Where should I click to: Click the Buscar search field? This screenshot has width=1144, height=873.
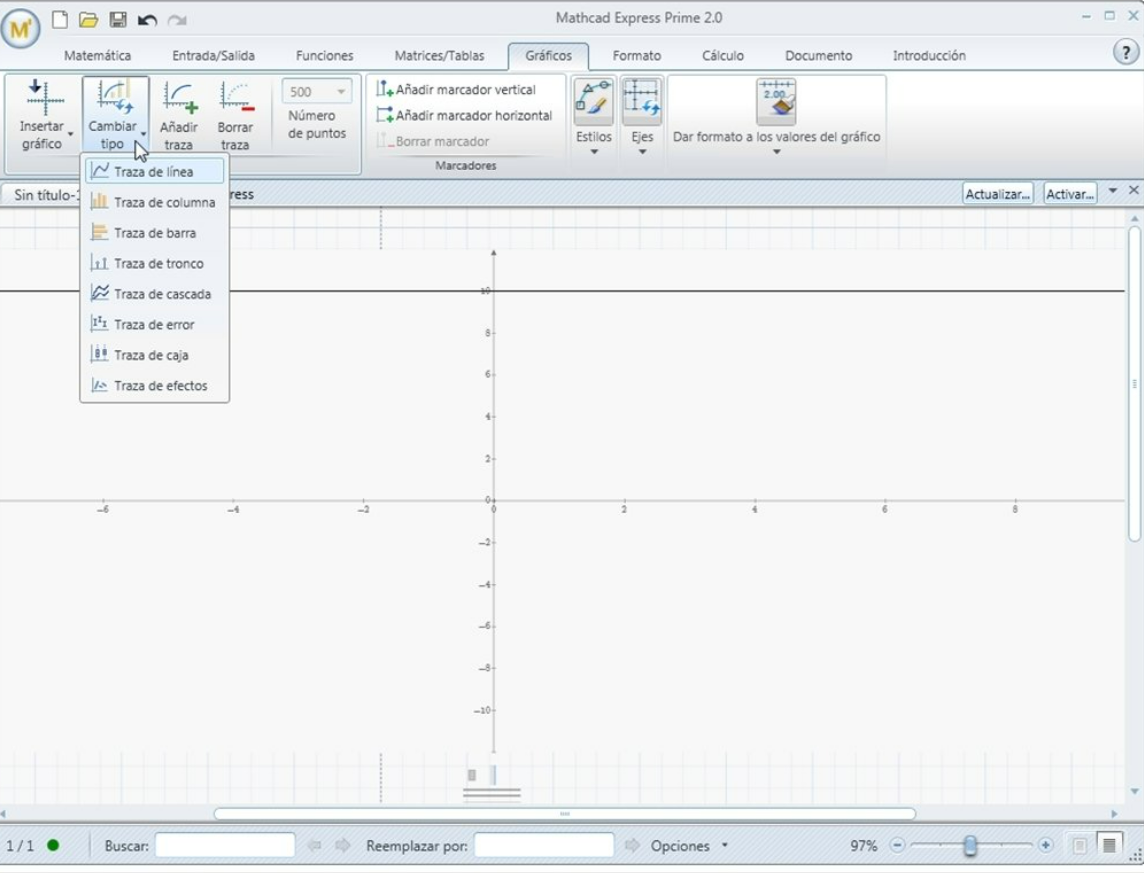pyautogui.click(x=225, y=845)
